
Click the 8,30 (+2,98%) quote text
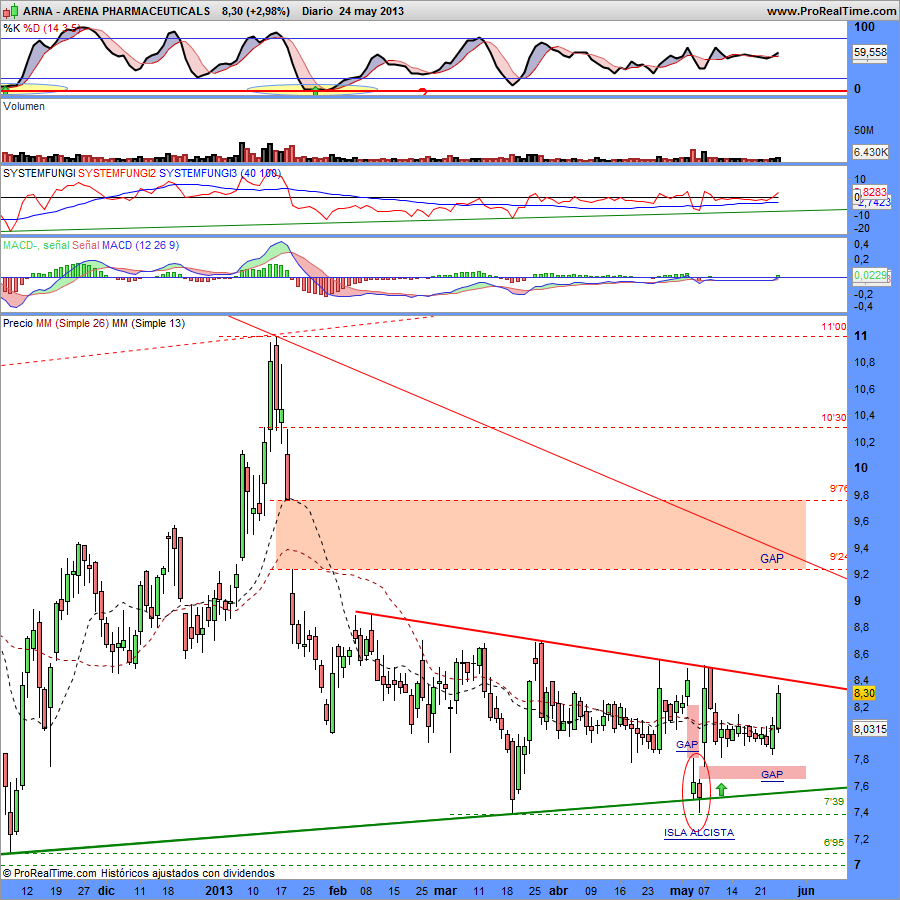[255, 11]
